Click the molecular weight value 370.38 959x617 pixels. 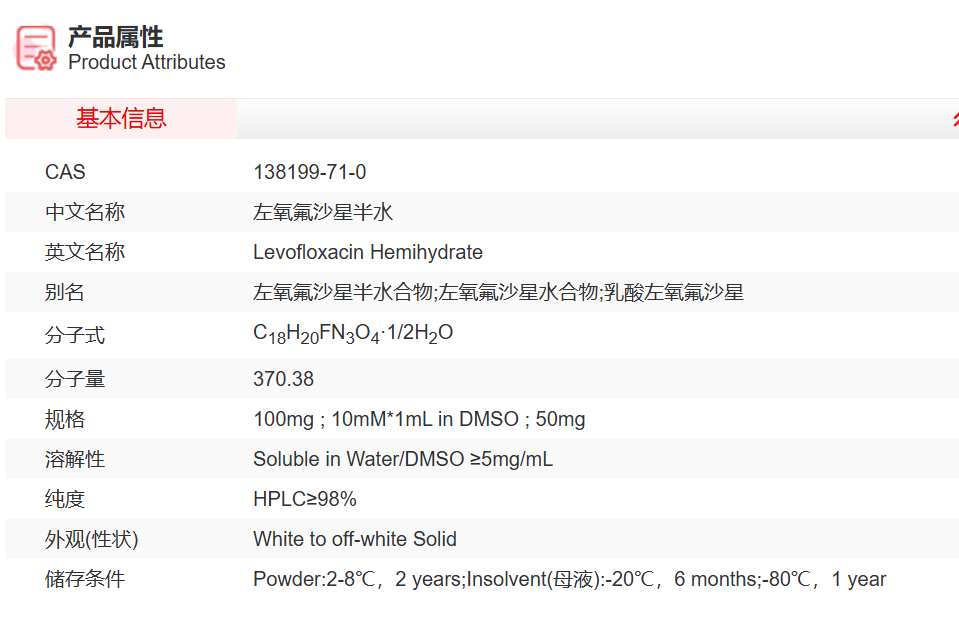[x=283, y=379]
